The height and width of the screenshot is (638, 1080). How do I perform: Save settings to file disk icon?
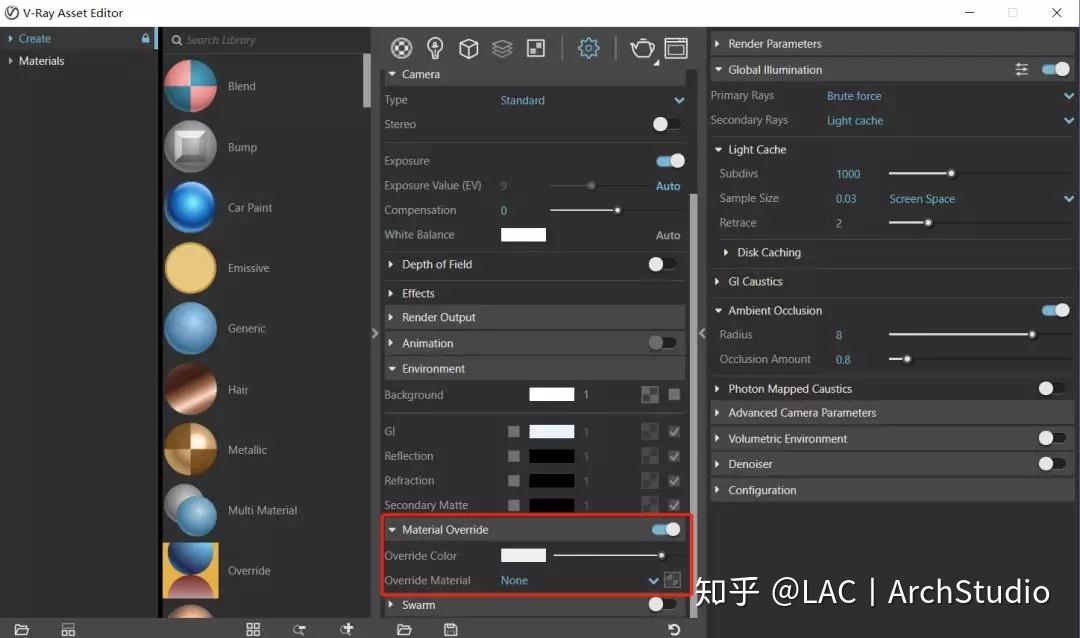coord(450,629)
